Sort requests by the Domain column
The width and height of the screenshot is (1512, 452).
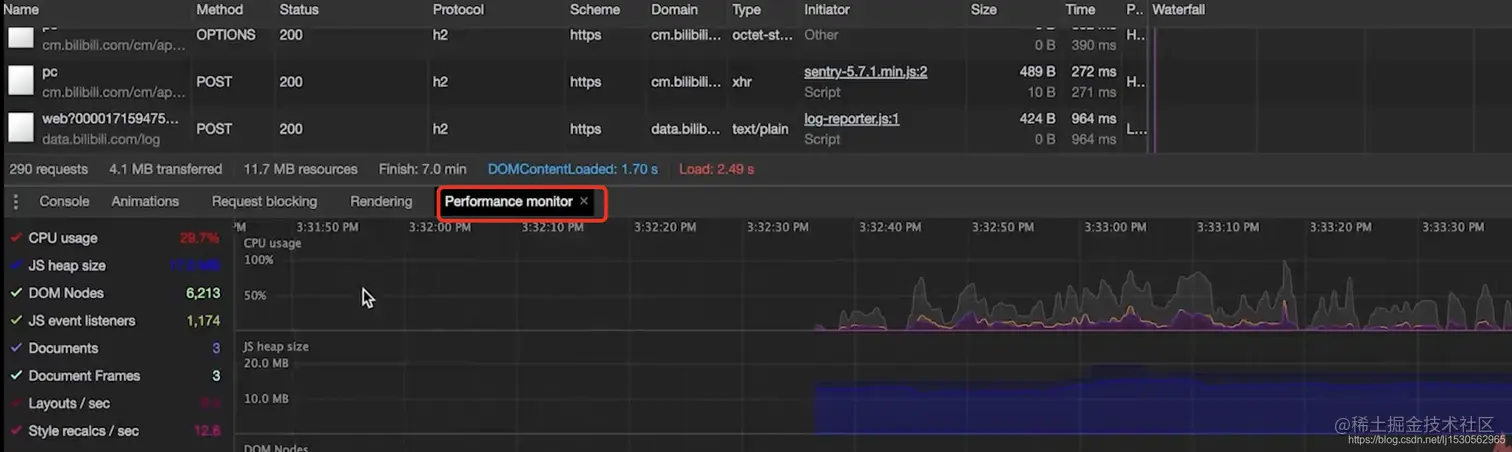(675, 9)
